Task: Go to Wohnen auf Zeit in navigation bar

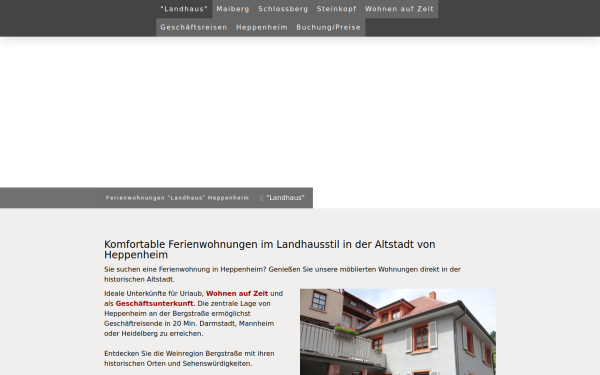Action: point(399,9)
